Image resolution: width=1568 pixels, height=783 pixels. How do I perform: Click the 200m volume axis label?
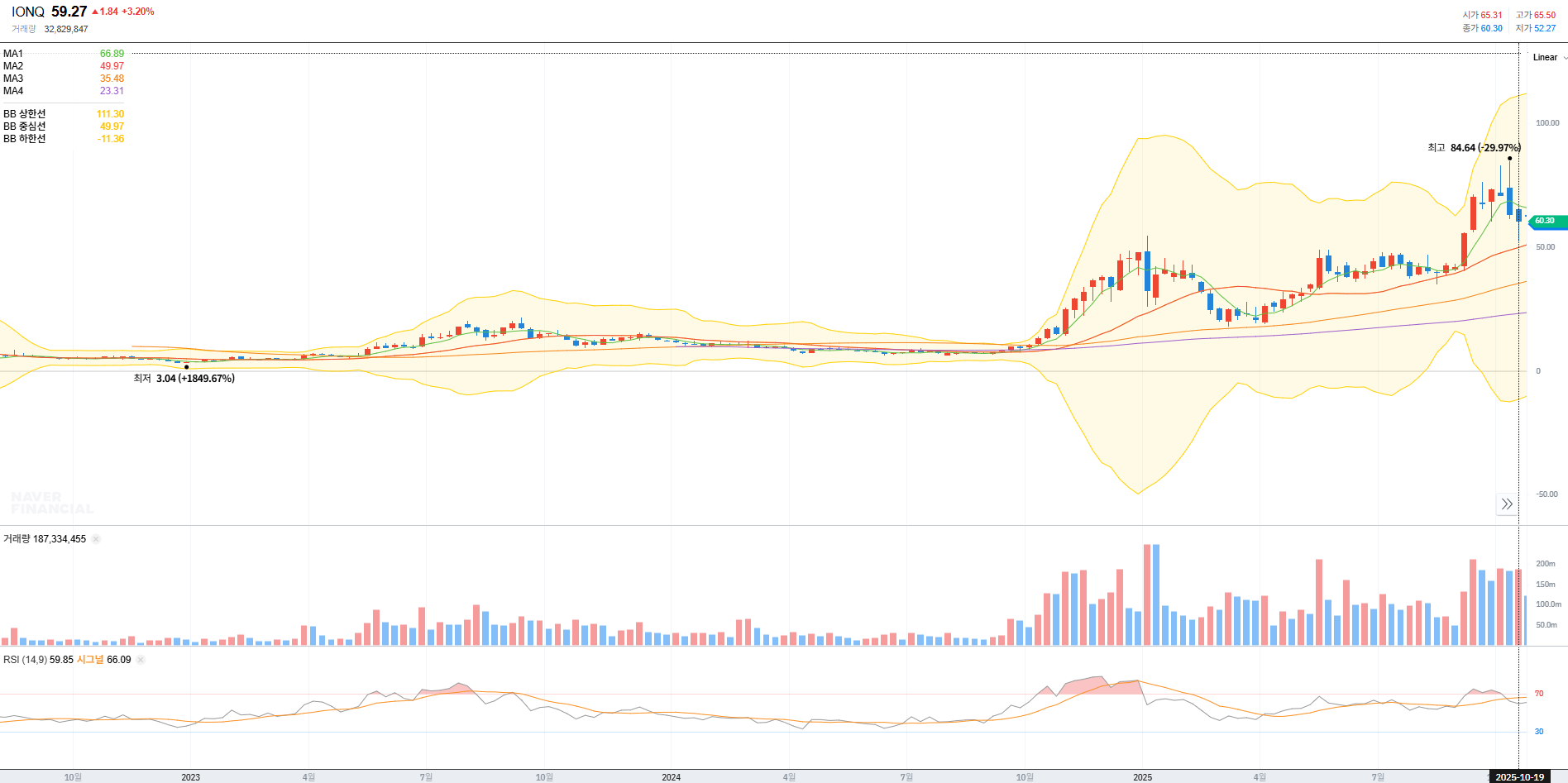pyautogui.click(x=1546, y=564)
